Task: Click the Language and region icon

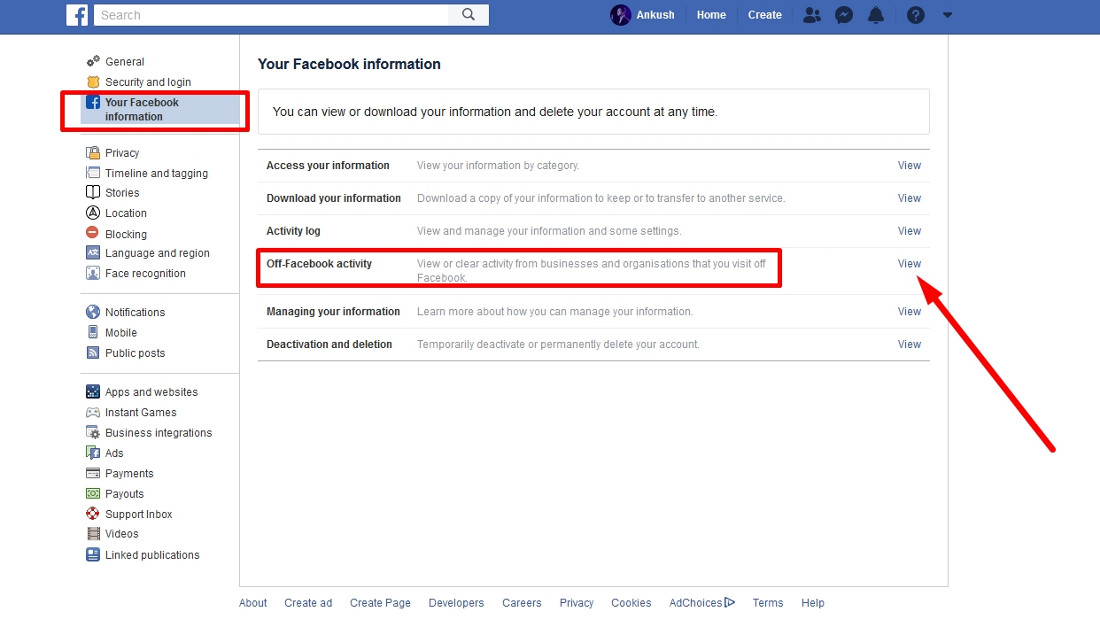Action: [x=93, y=252]
